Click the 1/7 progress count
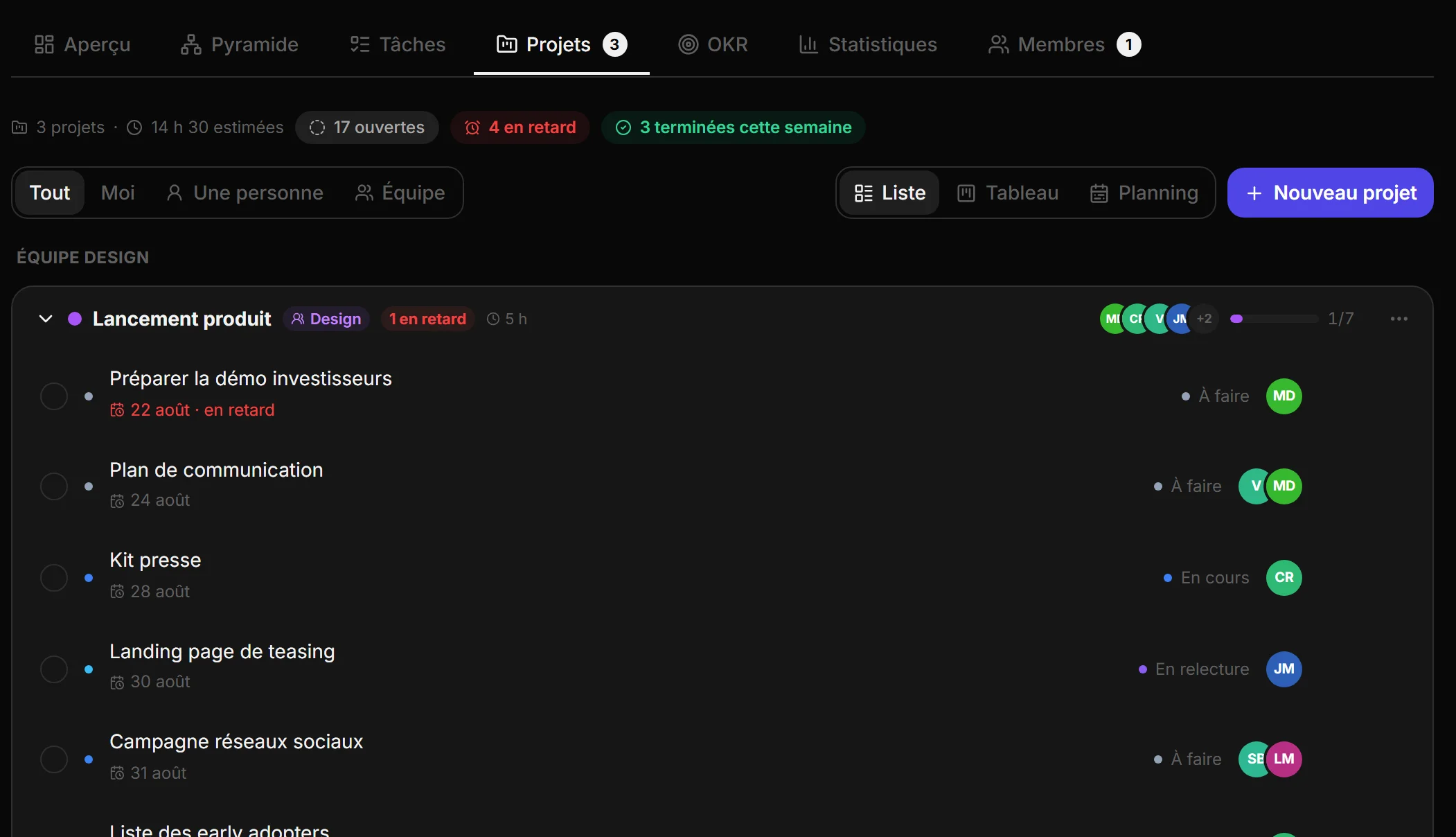This screenshot has width=1456, height=837. tap(1341, 319)
